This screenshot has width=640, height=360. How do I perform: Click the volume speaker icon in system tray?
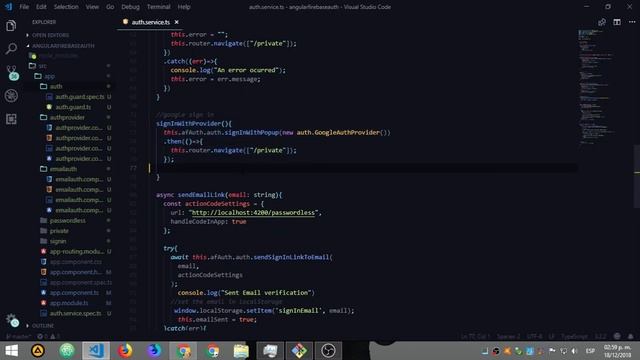(574, 351)
